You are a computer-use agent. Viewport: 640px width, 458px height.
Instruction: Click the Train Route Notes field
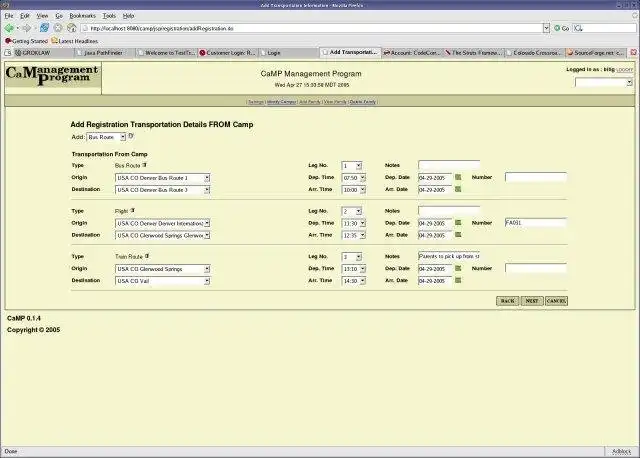(449, 256)
